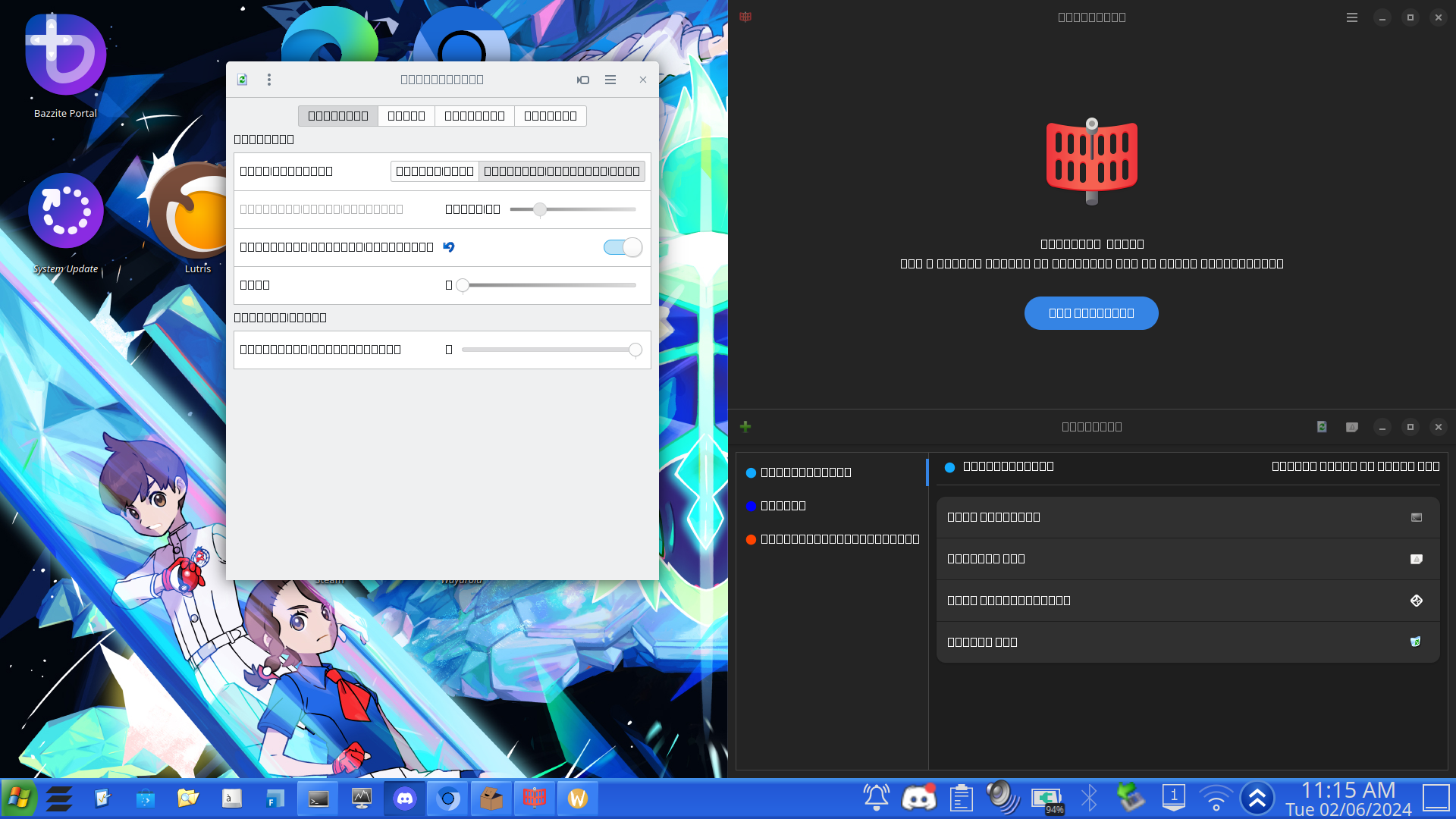
Task: Click the blue pill button below the red icon
Action: pos(1091,313)
